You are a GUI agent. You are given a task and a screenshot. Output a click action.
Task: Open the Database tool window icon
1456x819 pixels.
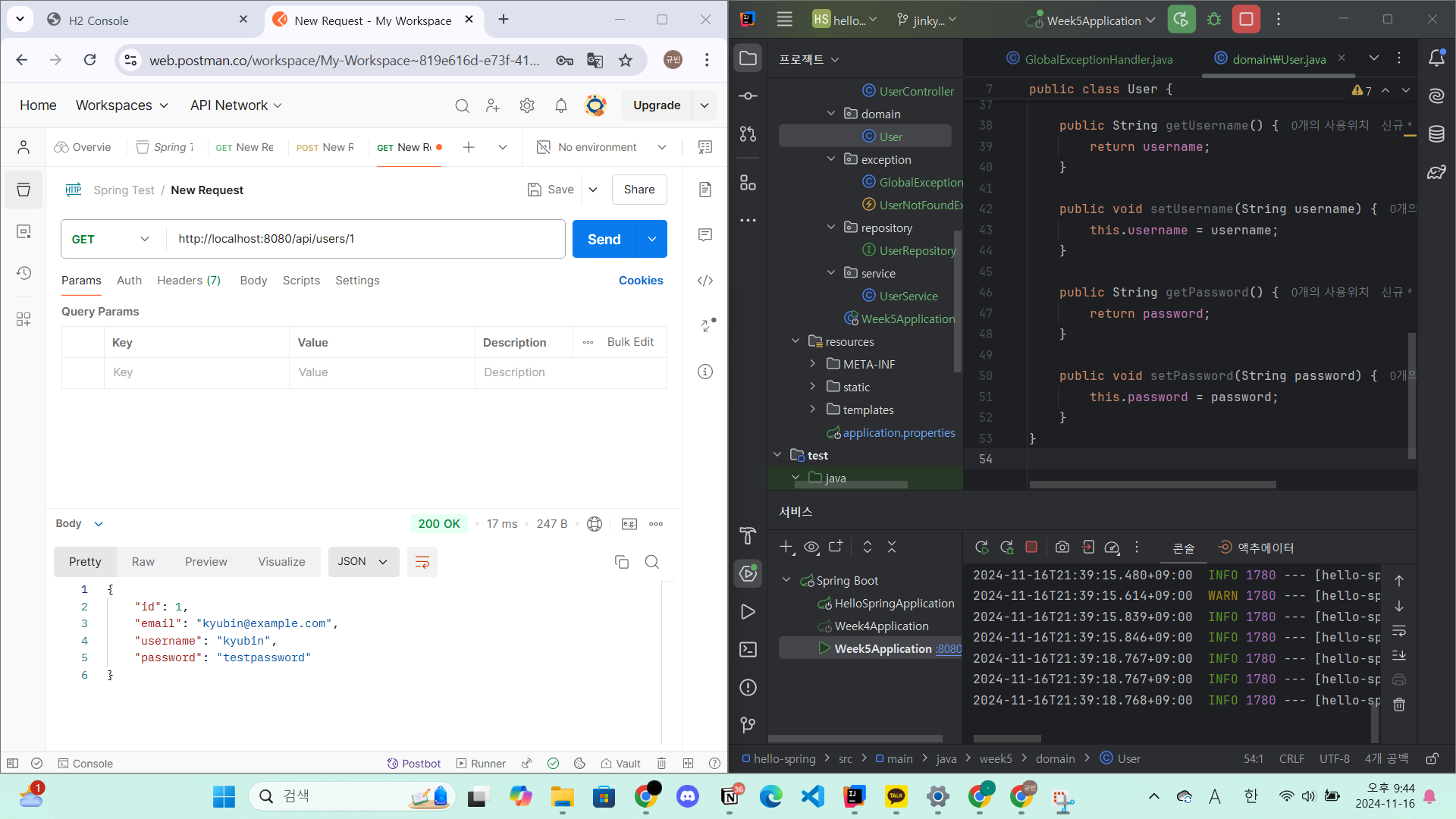pos(1436,134)
